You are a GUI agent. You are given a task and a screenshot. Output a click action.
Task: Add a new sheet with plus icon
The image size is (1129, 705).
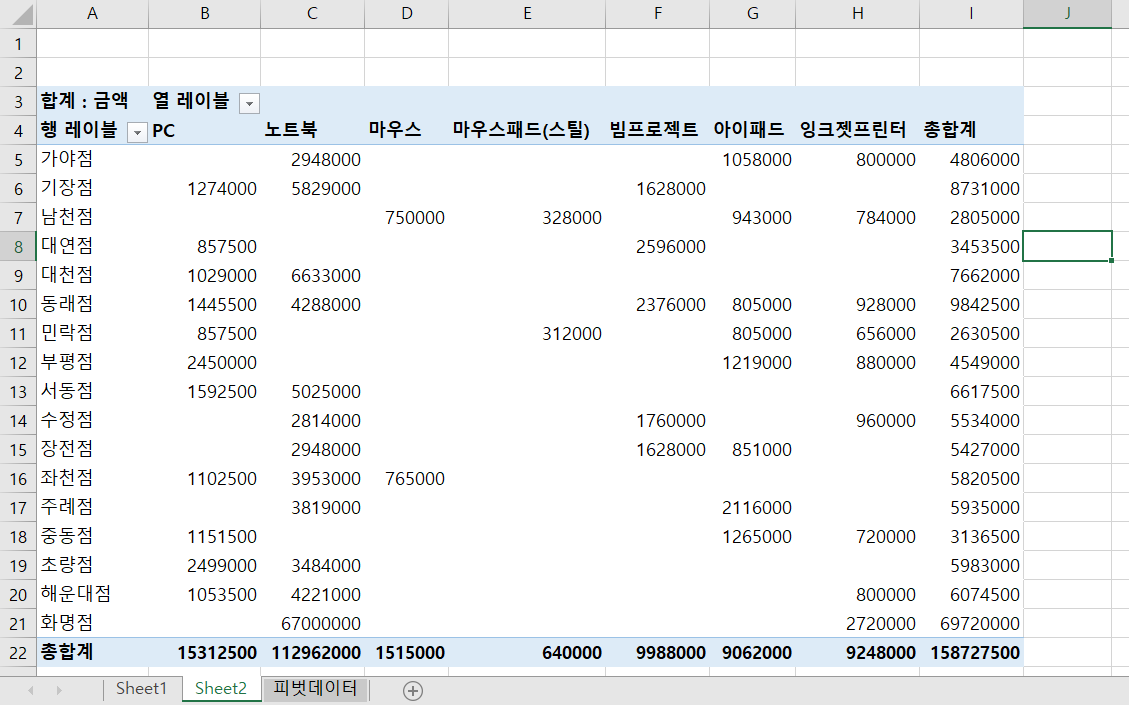(x=413, y=691)
